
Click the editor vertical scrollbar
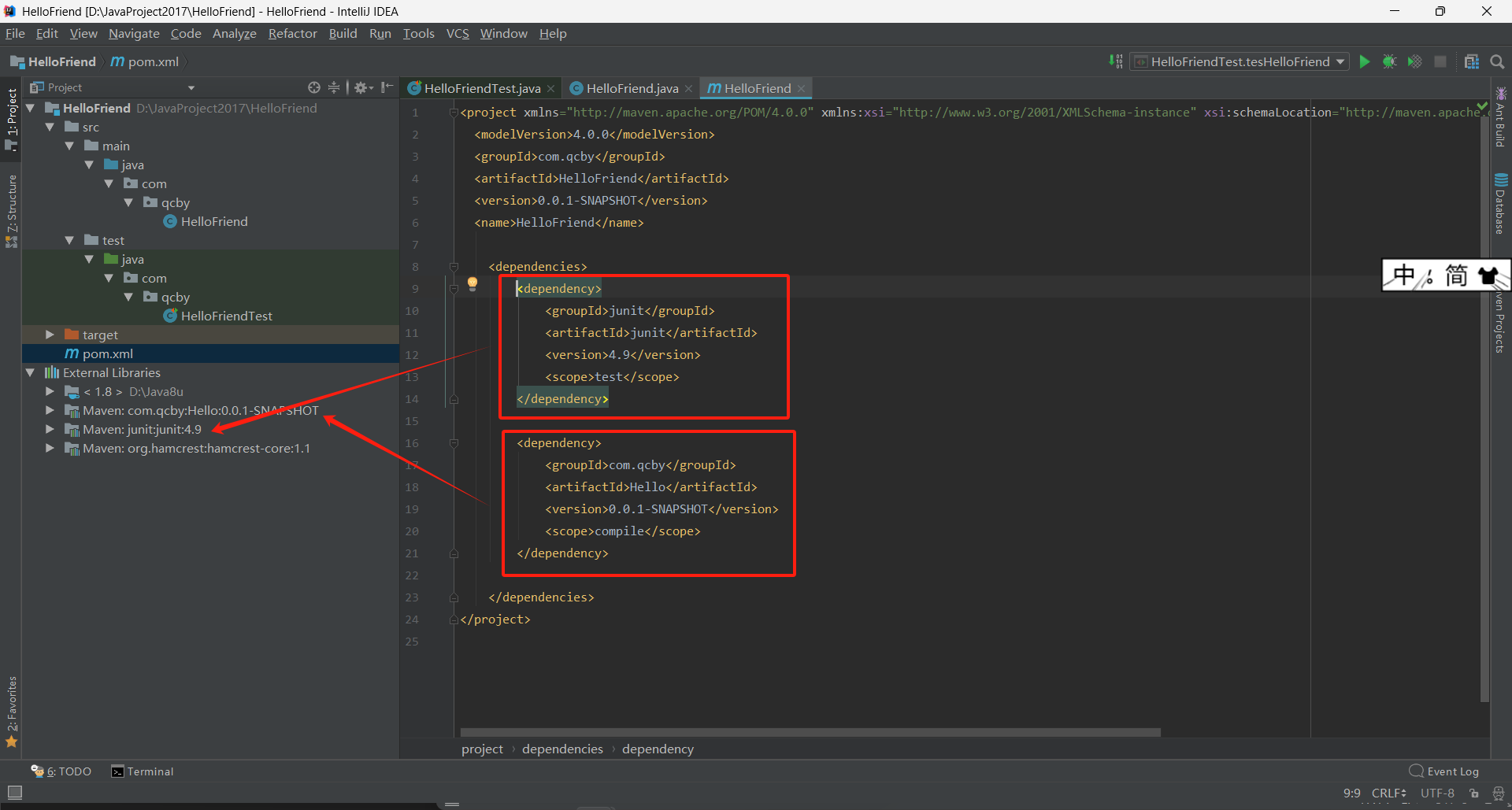tap(1484, 409)
